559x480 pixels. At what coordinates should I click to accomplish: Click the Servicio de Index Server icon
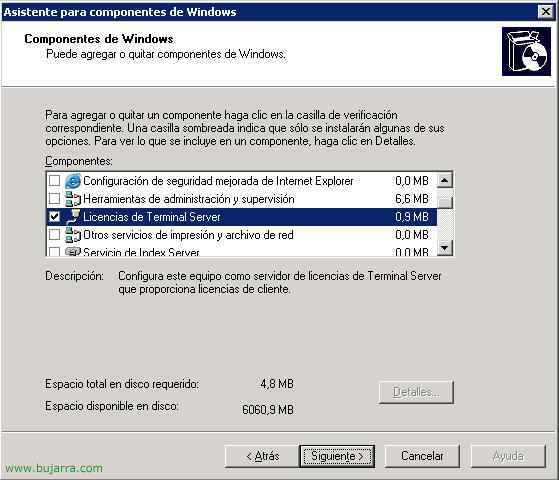coord(73,251)
